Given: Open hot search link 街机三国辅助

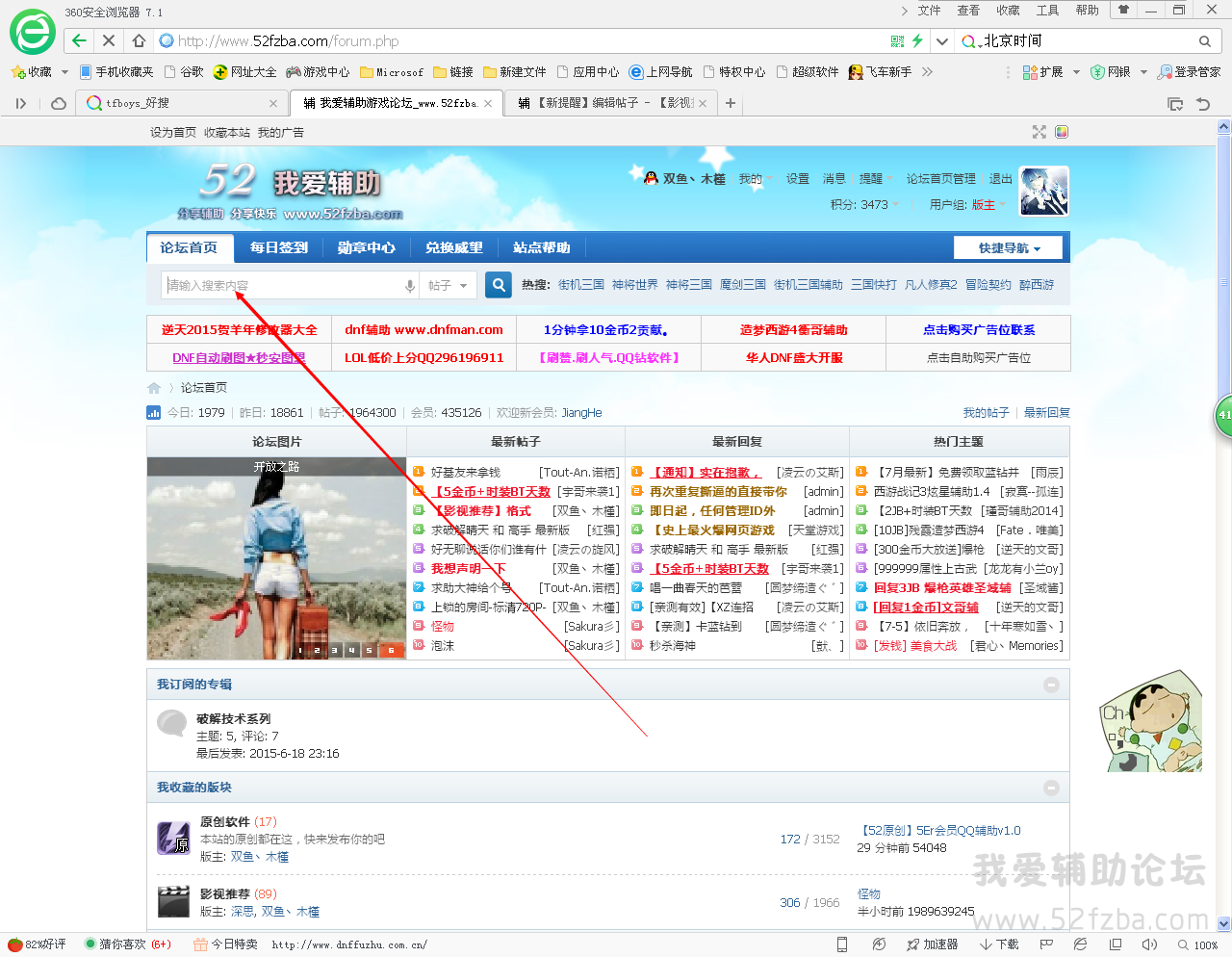Looking at the screenshot, I should (x=808, y=285).
